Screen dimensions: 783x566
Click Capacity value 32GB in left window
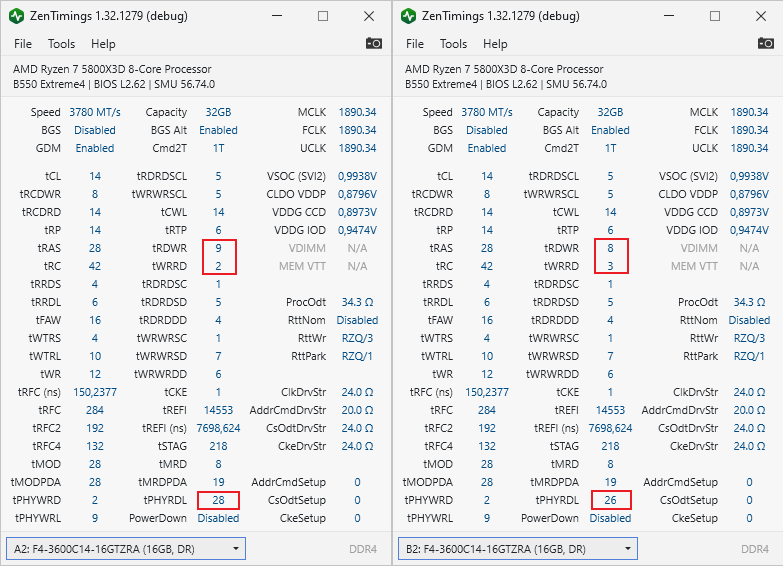pyautogui.click(x=218, y=112)
